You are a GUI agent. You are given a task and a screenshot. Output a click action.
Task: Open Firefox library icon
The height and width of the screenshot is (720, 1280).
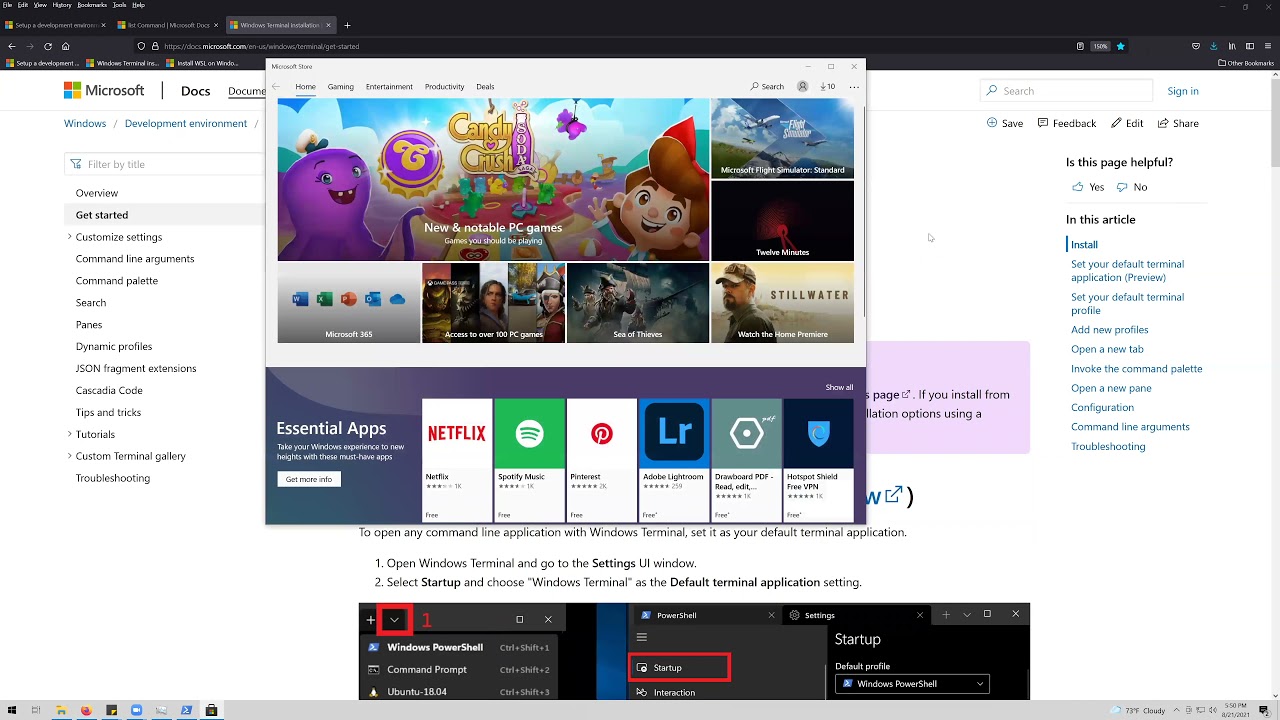click(x=1231, y=46)
